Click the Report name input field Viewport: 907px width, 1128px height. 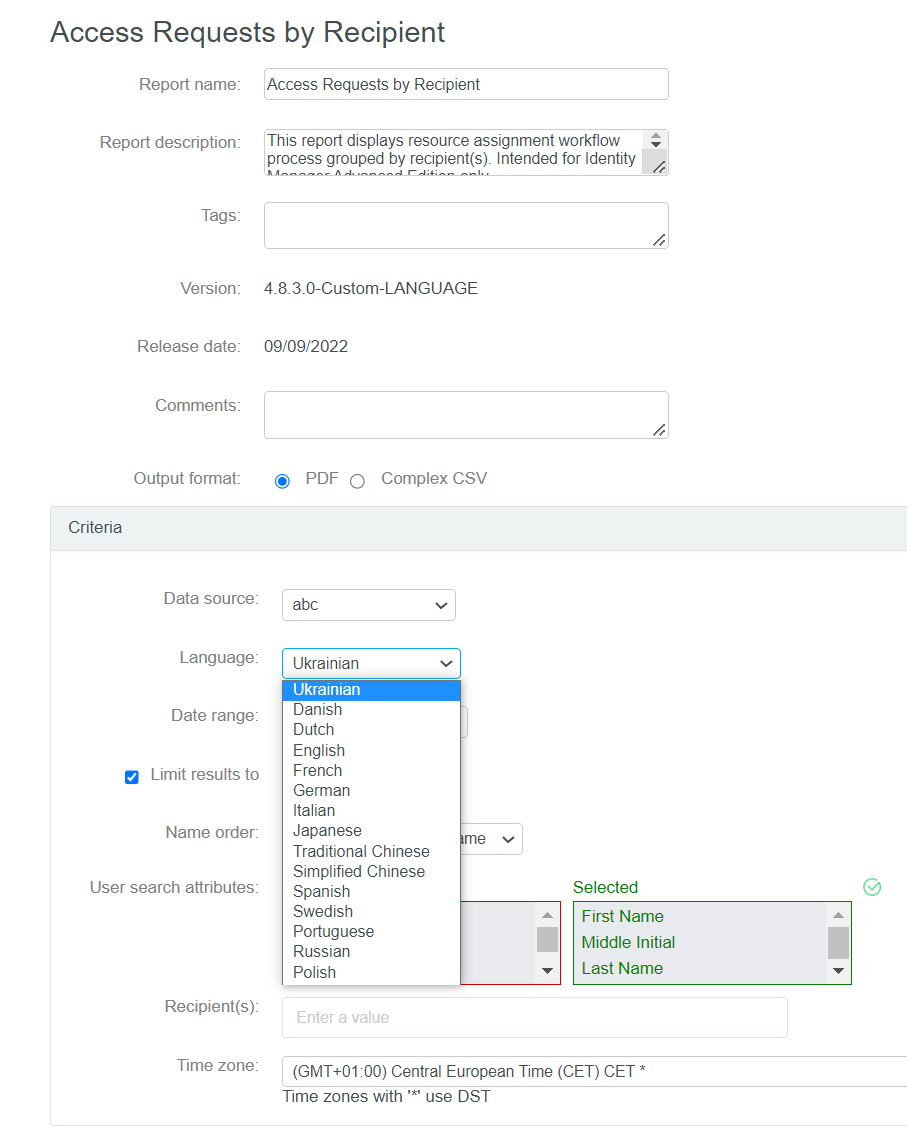pos(465,84)
